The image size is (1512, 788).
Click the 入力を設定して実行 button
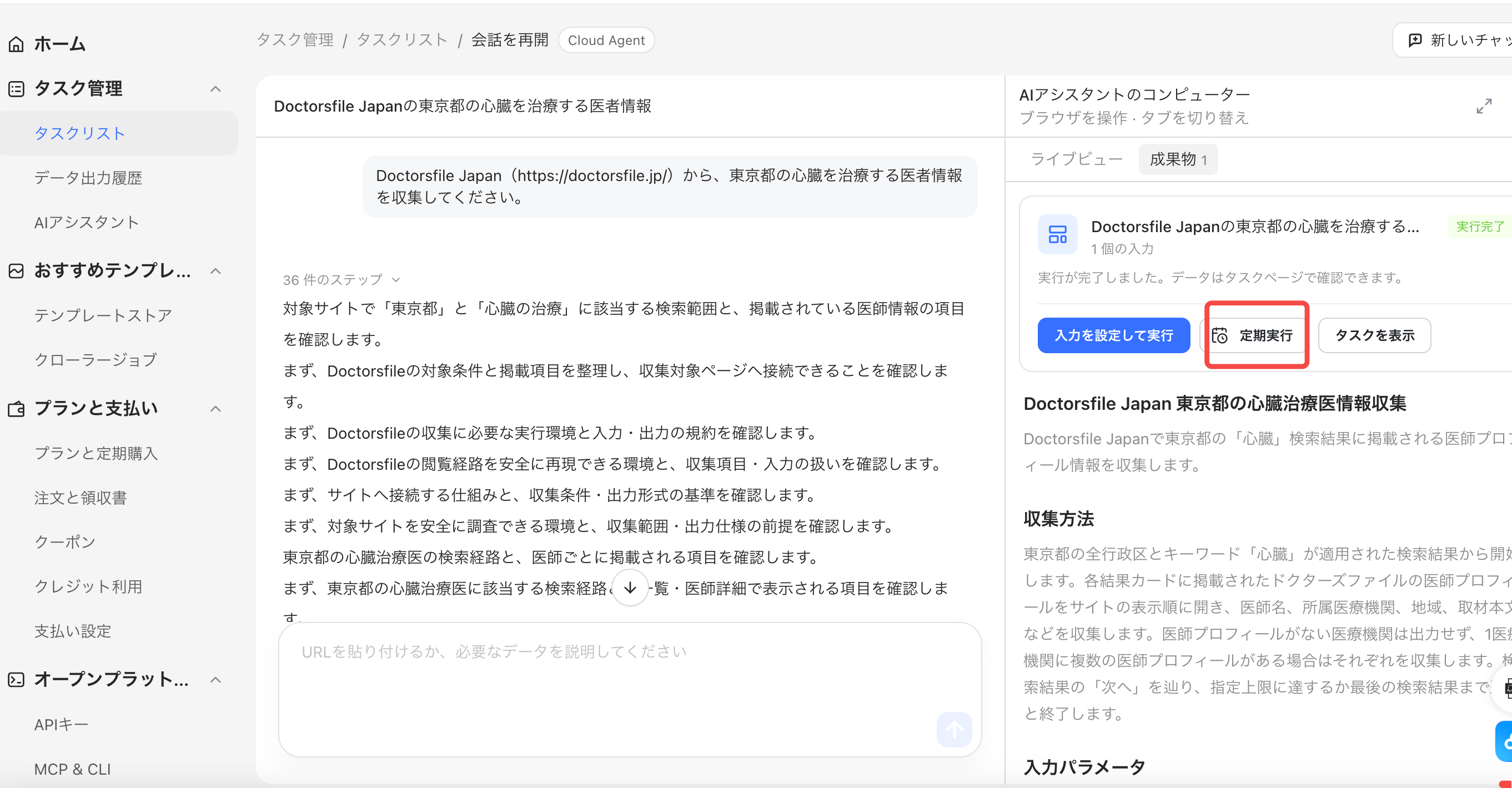click(1113, 335)
